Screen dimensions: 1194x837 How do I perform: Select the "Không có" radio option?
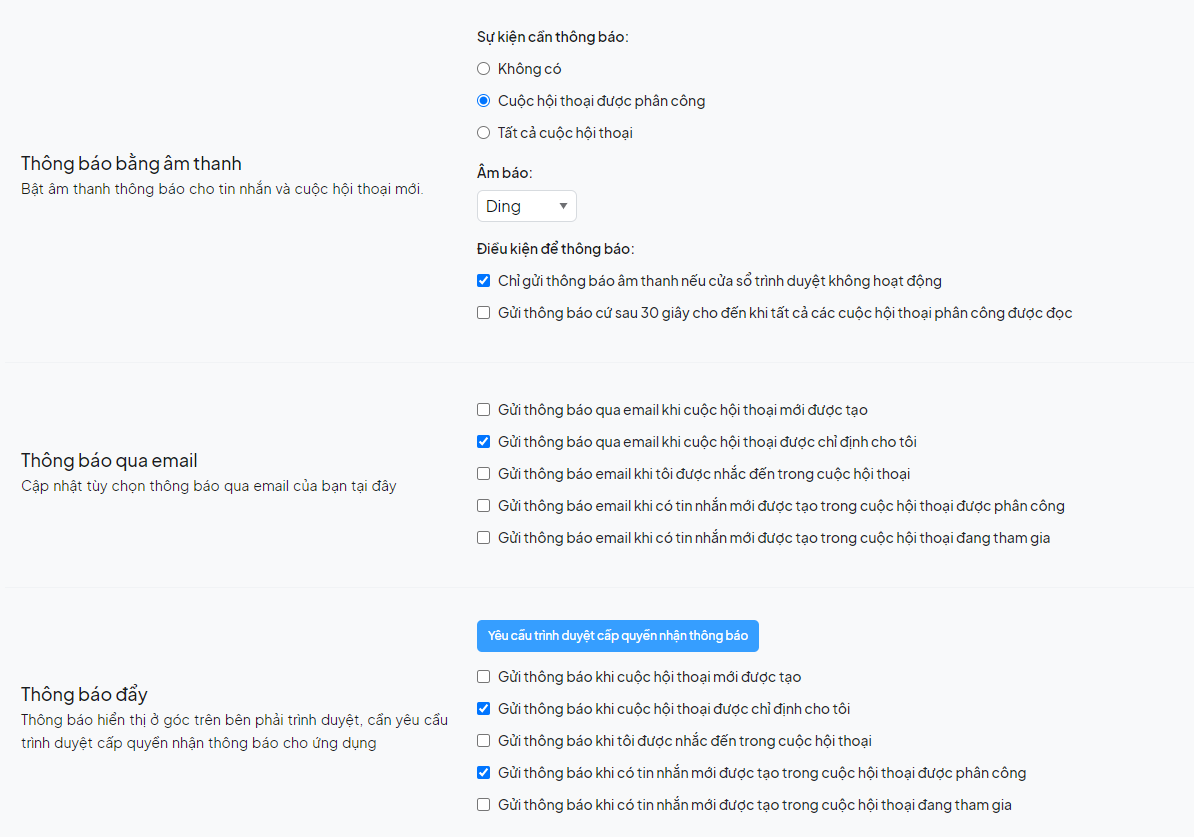click(484, 69)
